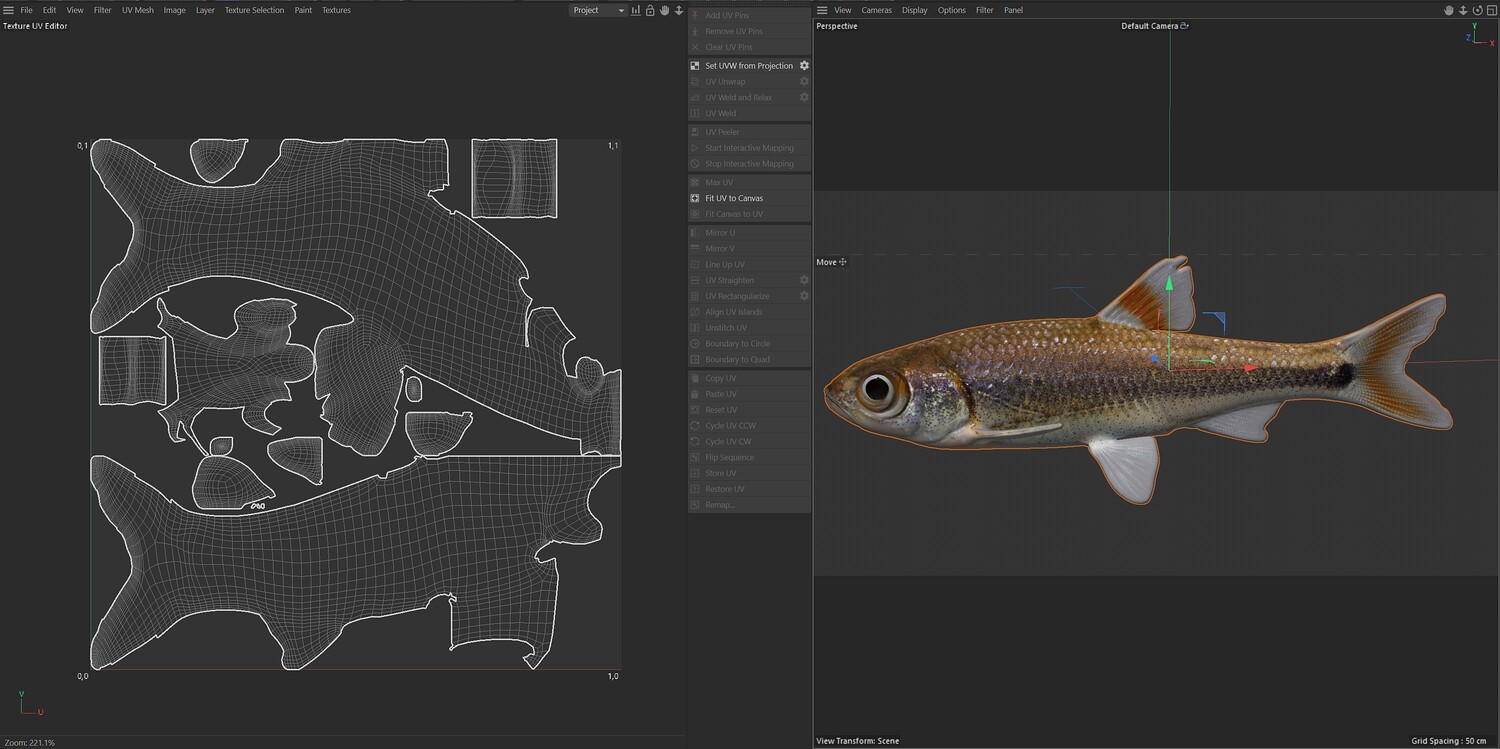Click the Reset UV command
Screen dimensions: 1500x749
[x=749, y=410]
